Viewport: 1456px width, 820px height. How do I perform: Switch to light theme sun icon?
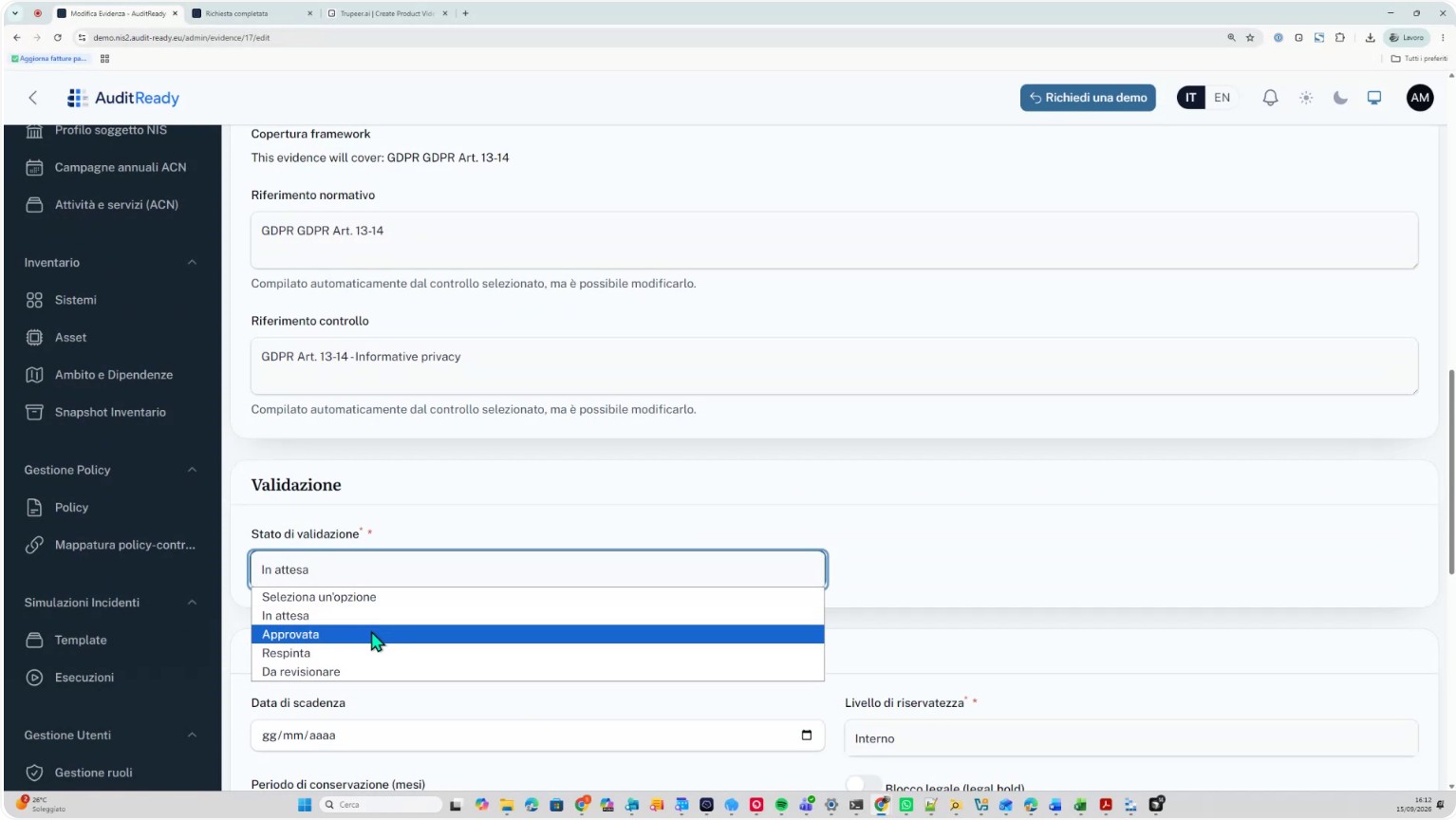tap(1306, 98)
